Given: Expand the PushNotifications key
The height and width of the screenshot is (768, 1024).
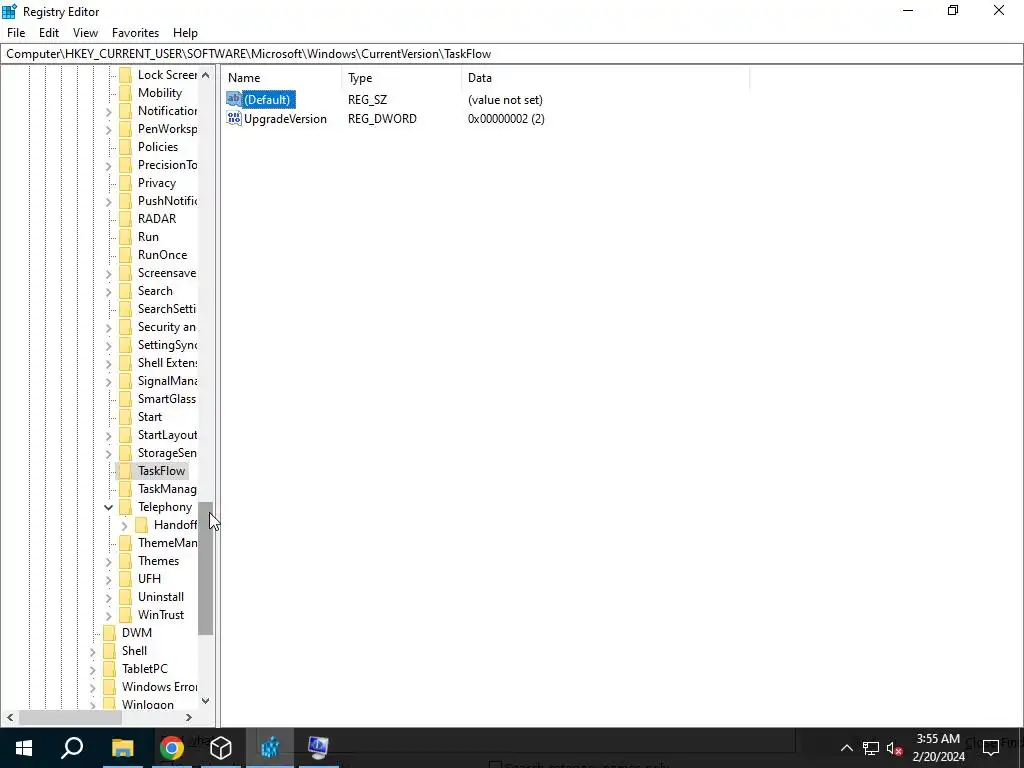Looking at the screenshot, I should click(x=108, y=202).
